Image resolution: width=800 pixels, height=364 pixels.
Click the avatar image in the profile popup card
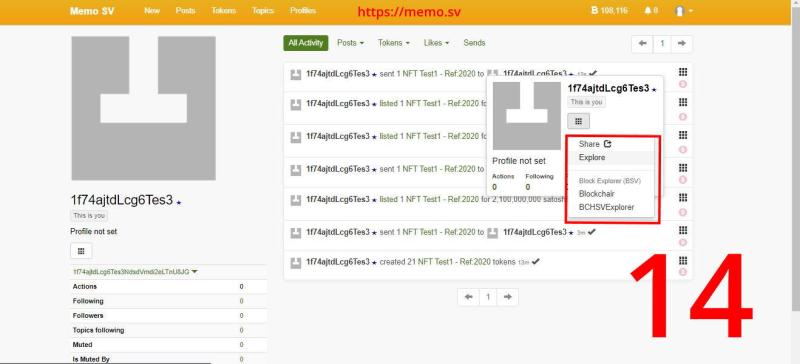click(527, 116)
